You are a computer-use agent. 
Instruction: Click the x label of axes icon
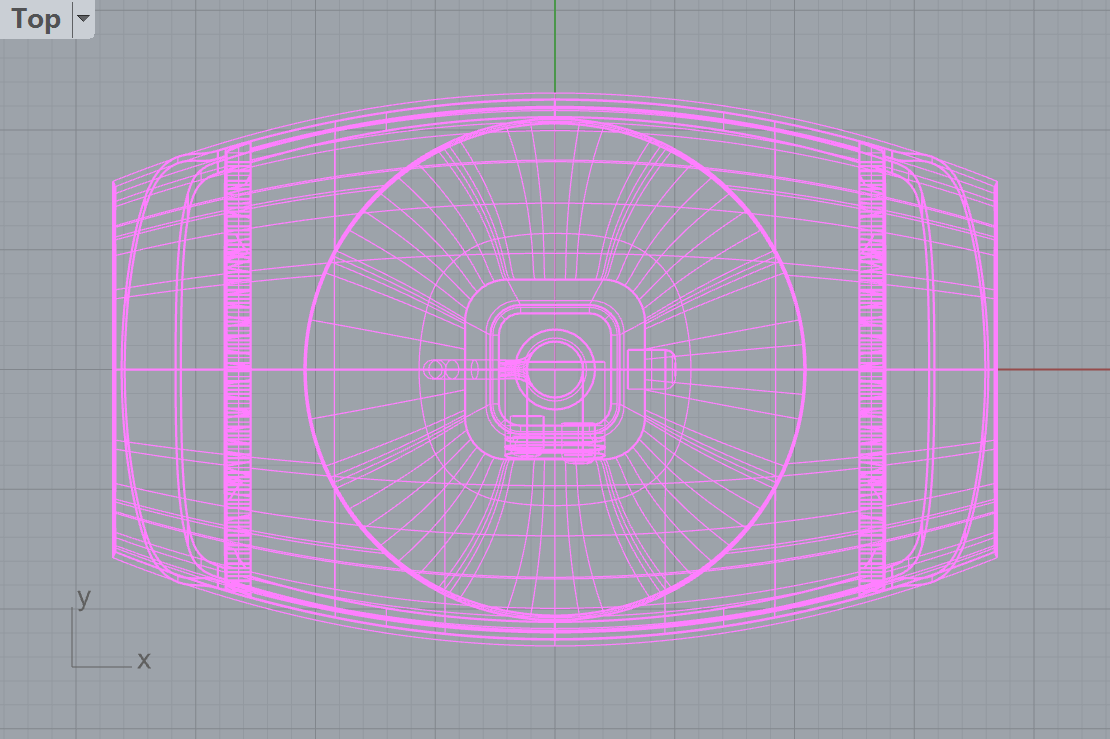pos(144,660)
